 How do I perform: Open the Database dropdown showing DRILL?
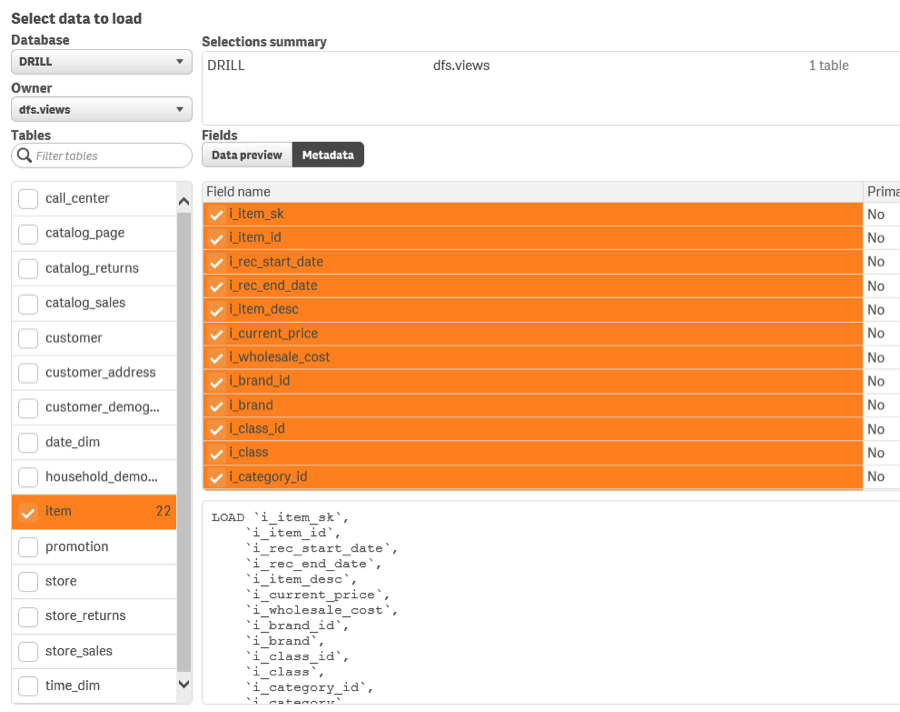(101, 62)
